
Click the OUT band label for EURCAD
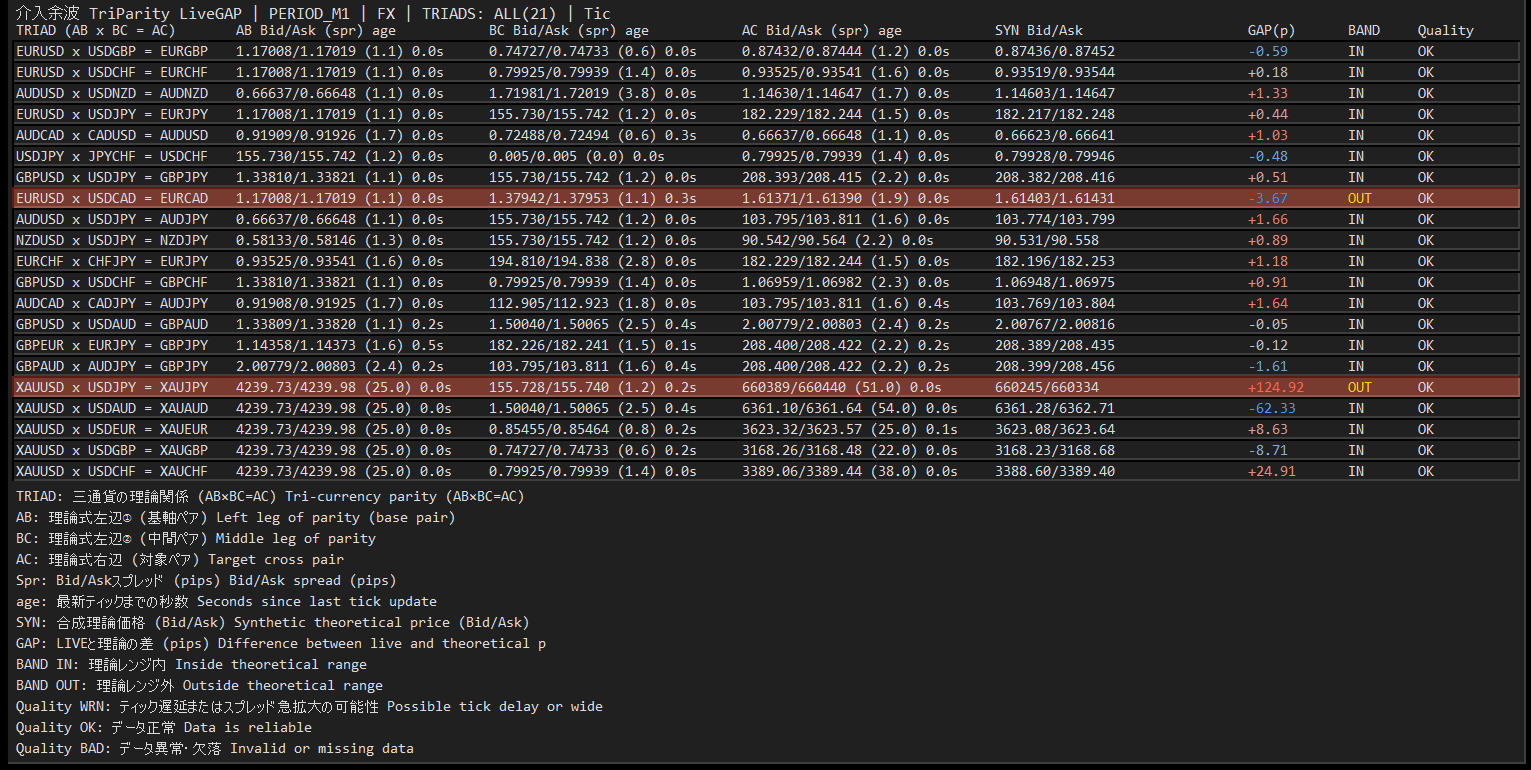[x=1359, y=198]
